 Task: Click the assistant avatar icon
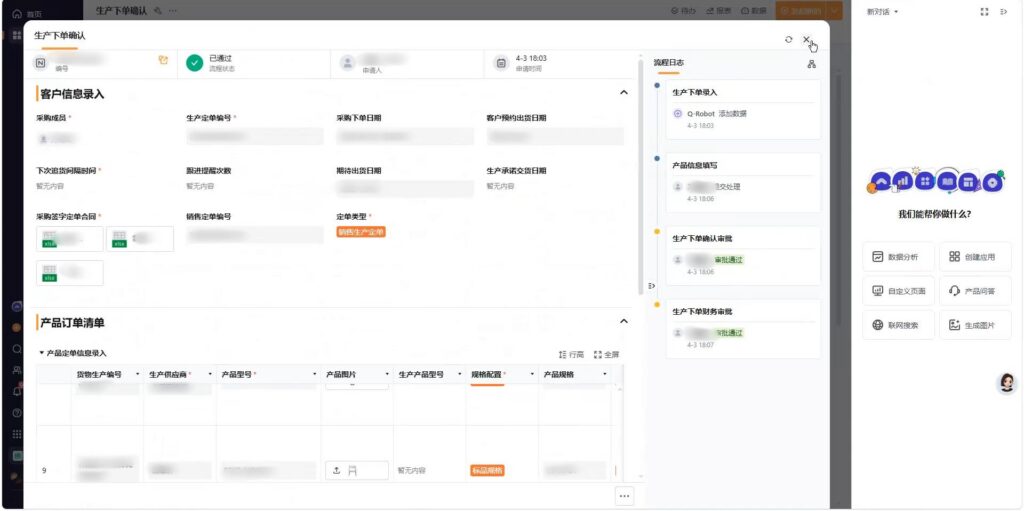pyautogui.click(x=1007, y=382)
